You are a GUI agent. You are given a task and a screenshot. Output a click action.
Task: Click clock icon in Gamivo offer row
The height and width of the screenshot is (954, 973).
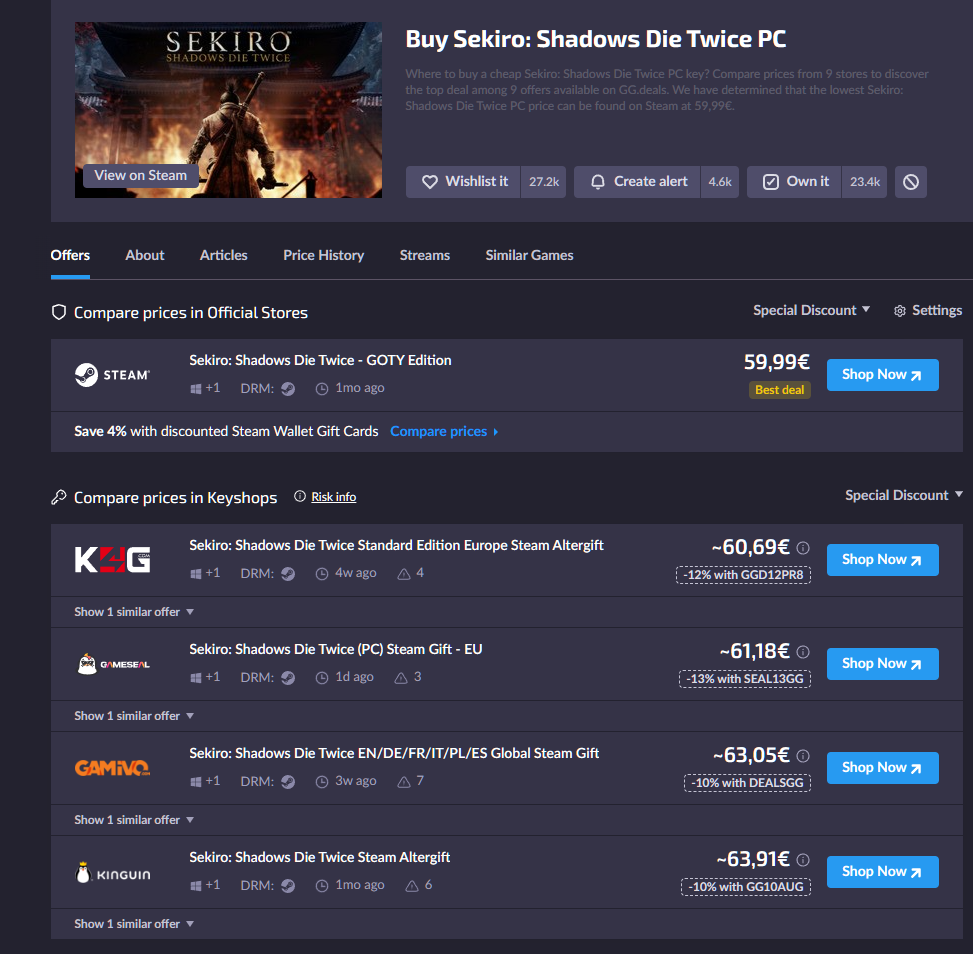(x=321, y=781)
